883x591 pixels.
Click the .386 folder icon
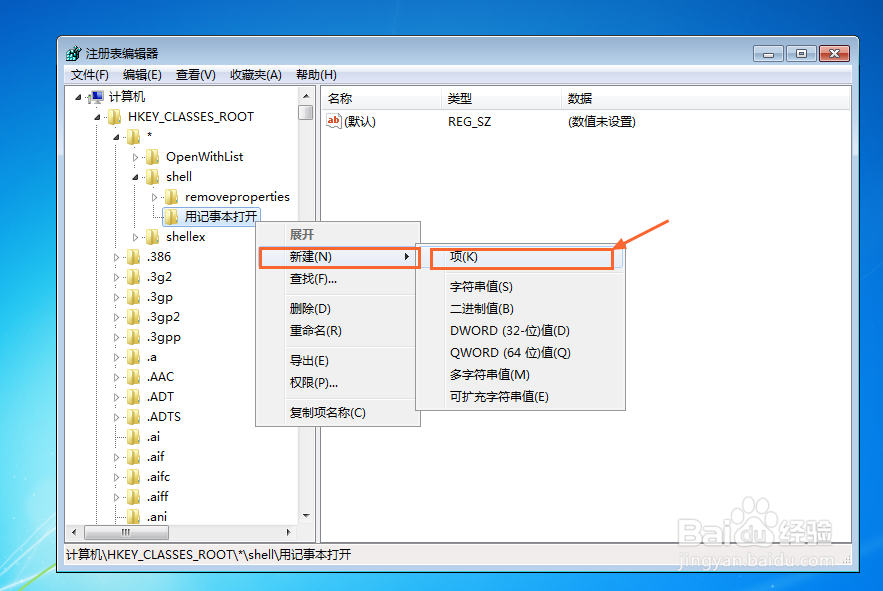pos(133,257)
